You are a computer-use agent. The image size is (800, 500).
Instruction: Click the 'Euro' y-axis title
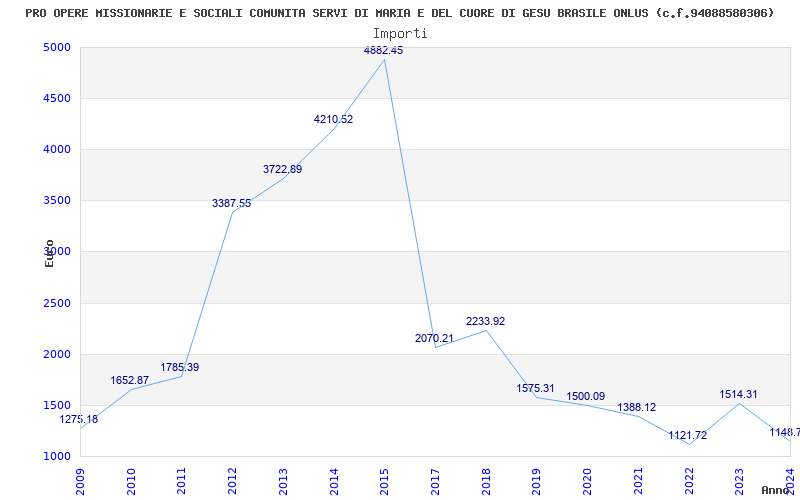pos(49,253)
